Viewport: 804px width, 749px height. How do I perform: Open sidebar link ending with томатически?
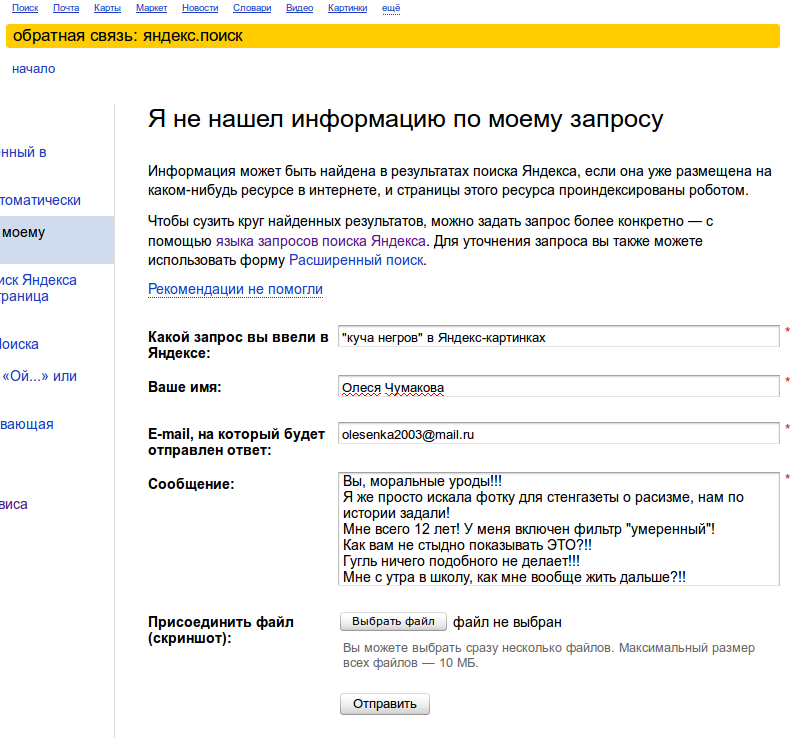coord(41,200)
